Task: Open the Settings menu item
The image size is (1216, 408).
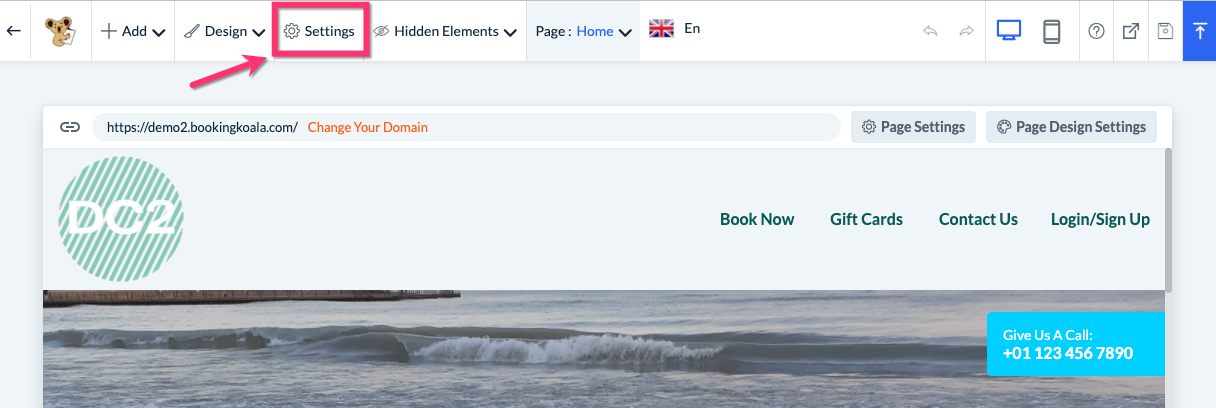Action: coord(320,31)
